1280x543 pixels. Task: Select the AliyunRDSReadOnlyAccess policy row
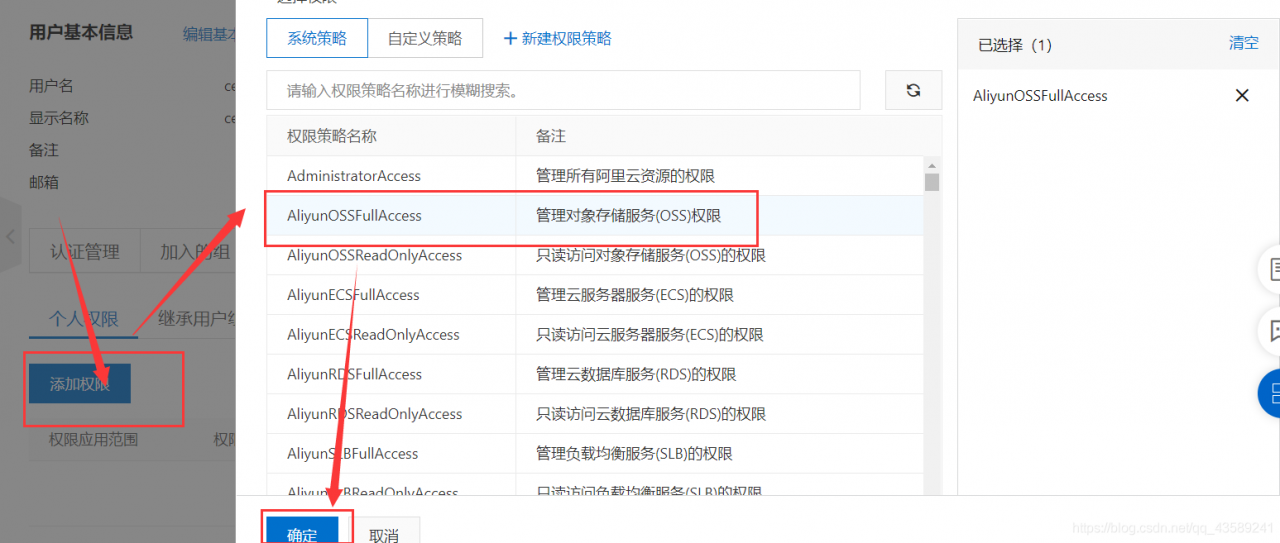tap(595, 414)
